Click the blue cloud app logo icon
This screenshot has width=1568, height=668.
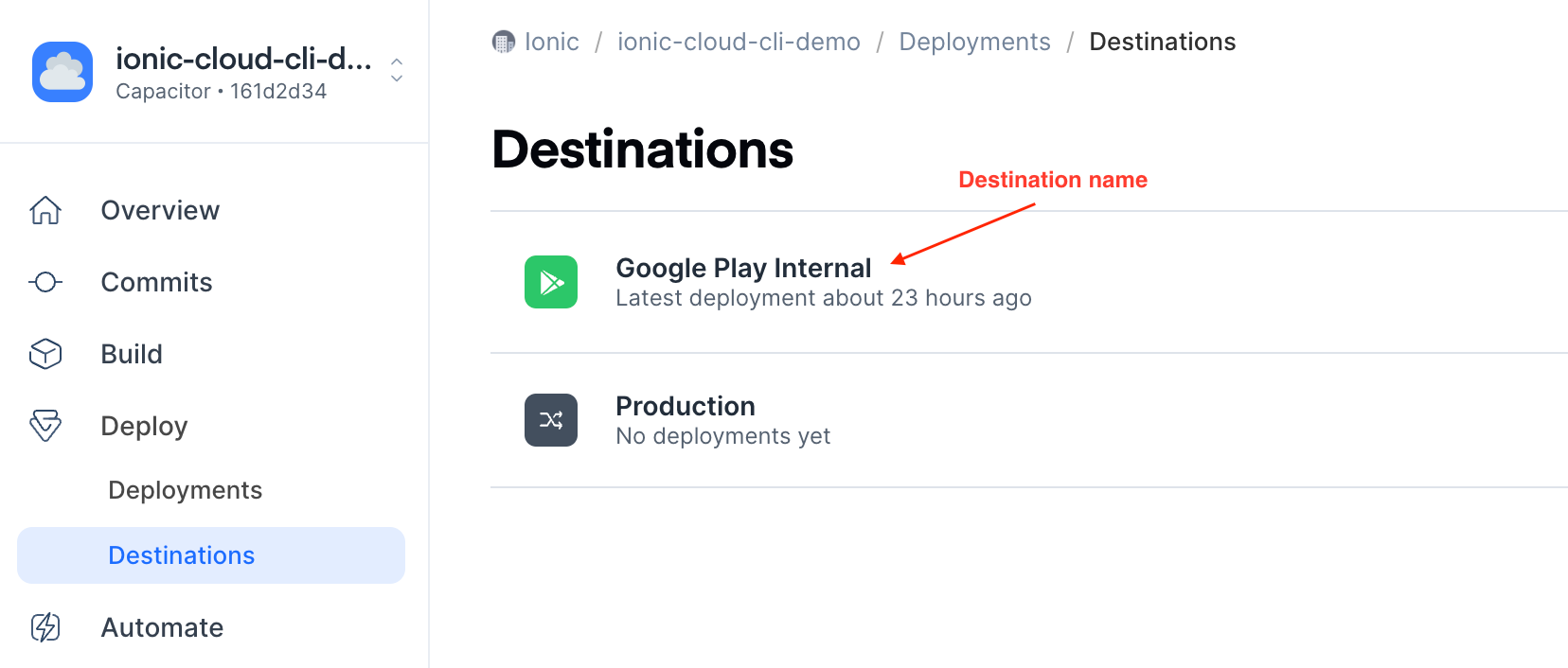[62, 72]
